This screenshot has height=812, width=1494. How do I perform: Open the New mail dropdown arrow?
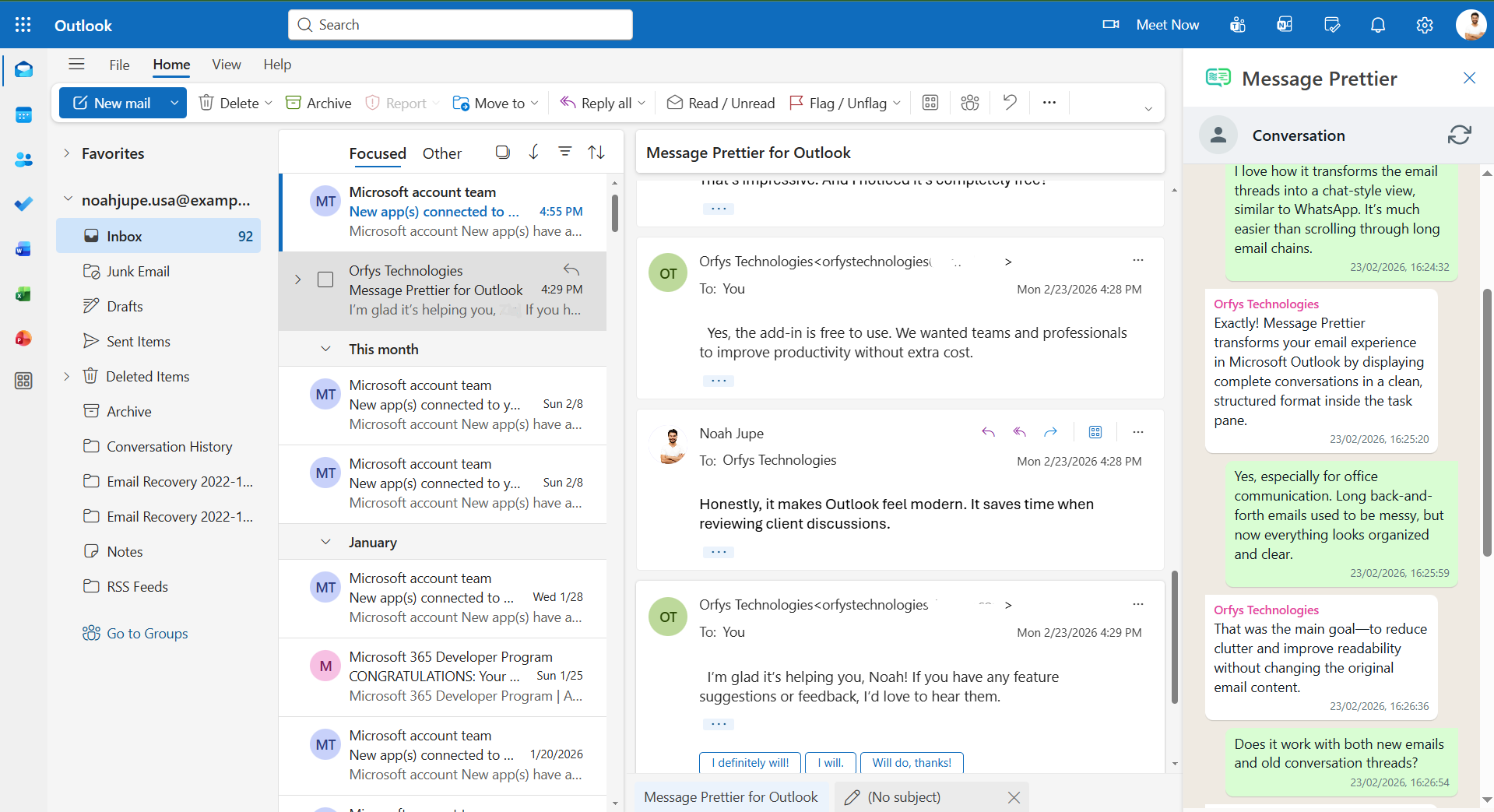[174, 103]
